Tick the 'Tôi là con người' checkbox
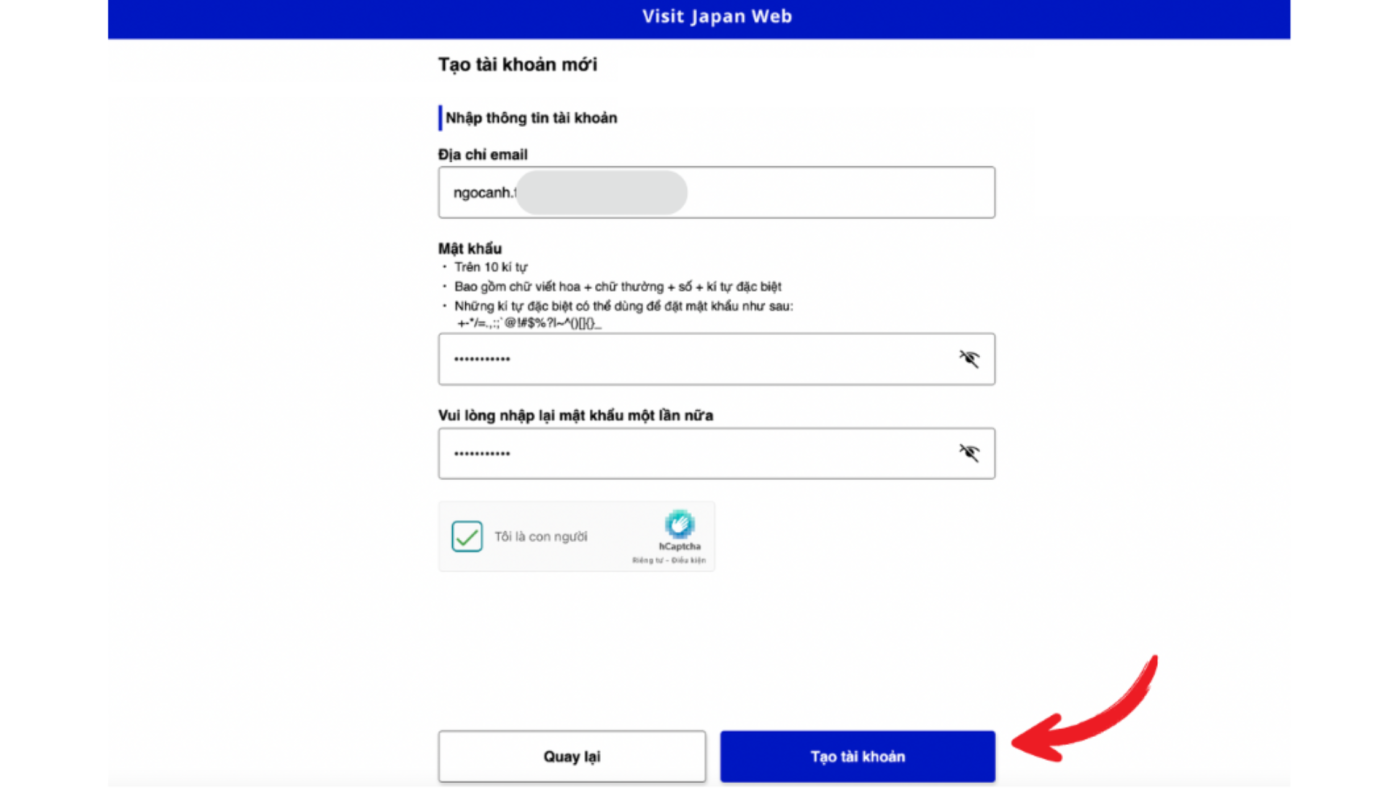 467,537
